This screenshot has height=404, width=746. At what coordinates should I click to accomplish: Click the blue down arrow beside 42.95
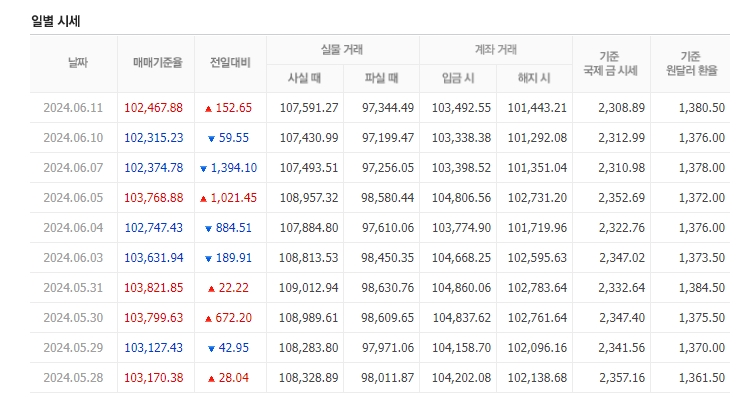[211, 348]
